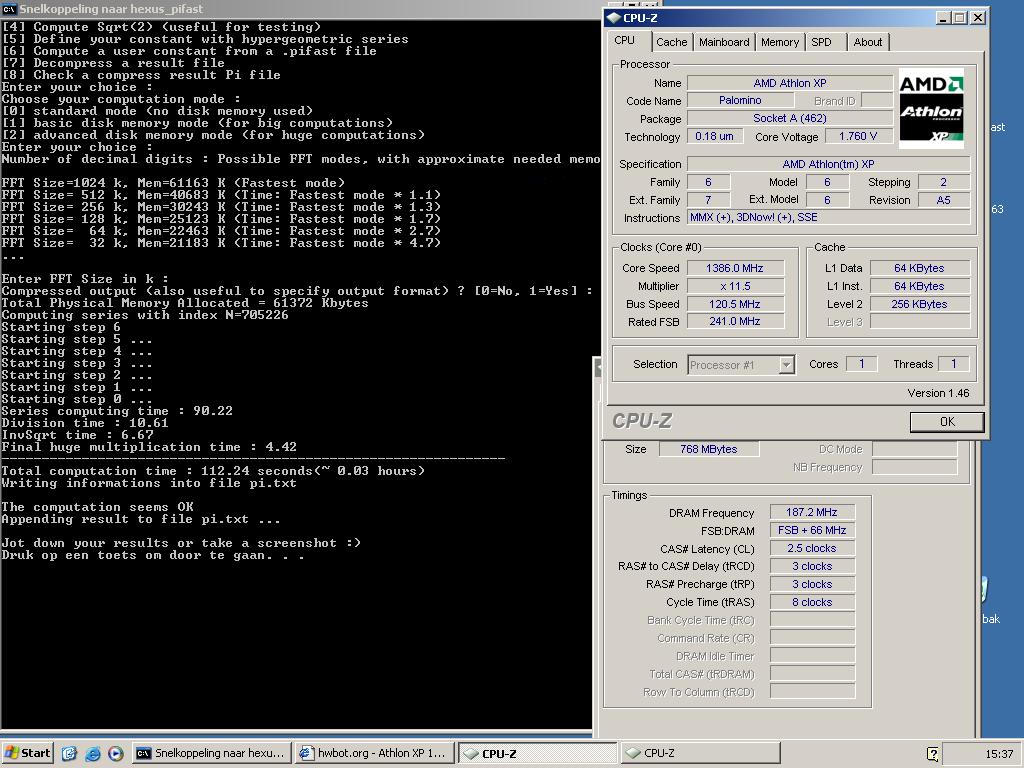This screenshot has height=768, width=1024.
Task: Click the Bus Speed value 120.5 MHz
Action: pos(735,304)
